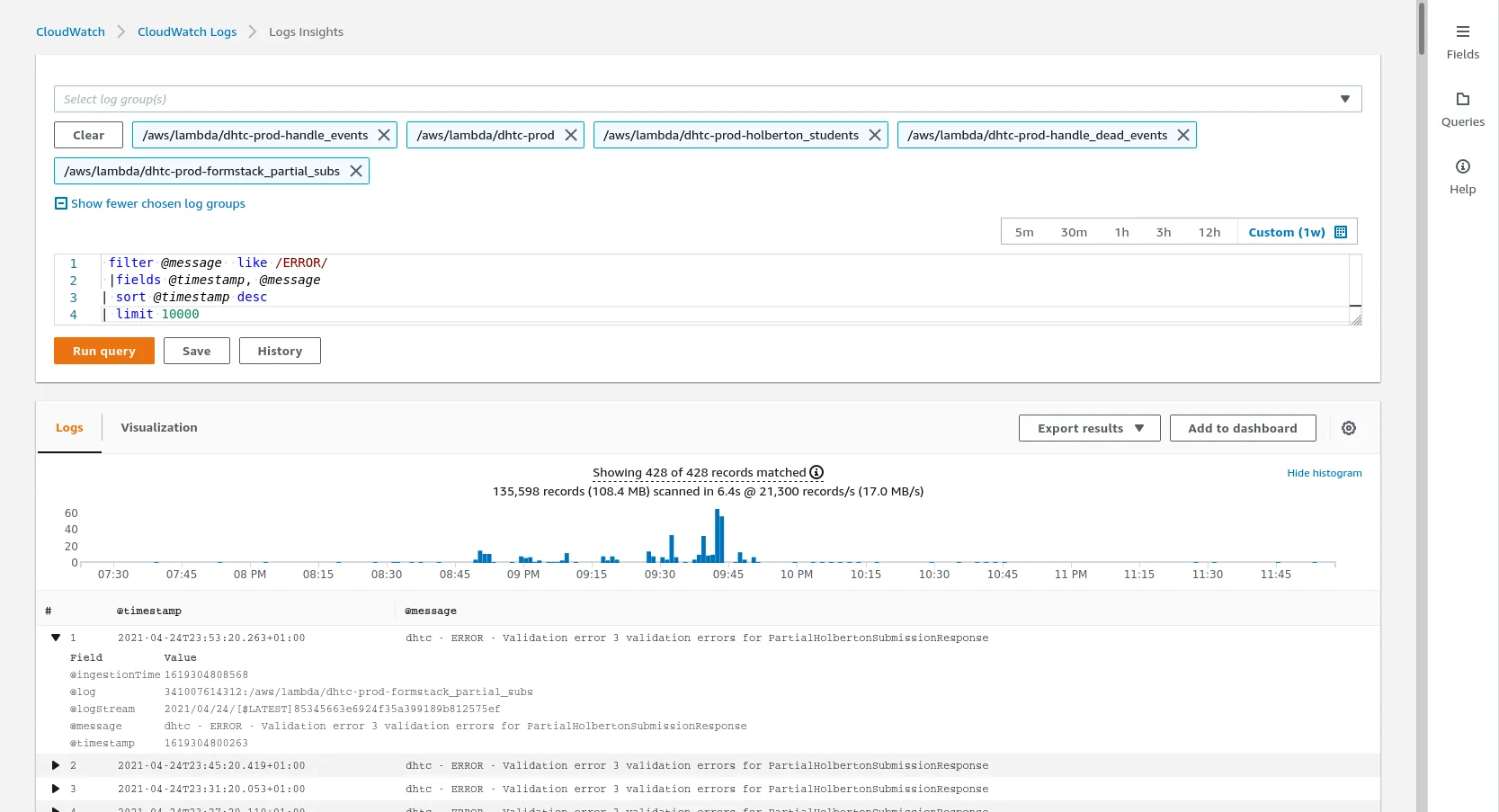
Task: Collapse log row 1 details
Action: tap(56, 638)
